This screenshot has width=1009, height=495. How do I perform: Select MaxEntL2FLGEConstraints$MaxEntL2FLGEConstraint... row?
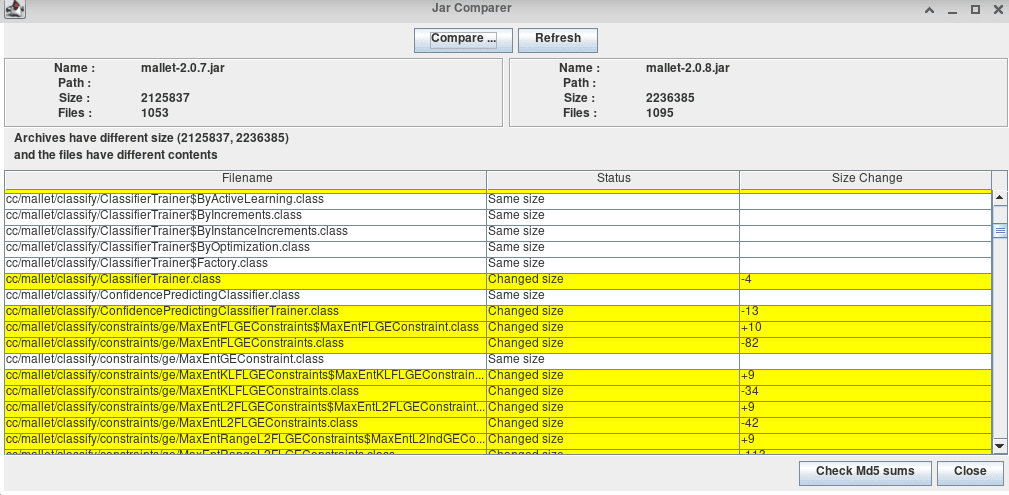tap(498, 407)
